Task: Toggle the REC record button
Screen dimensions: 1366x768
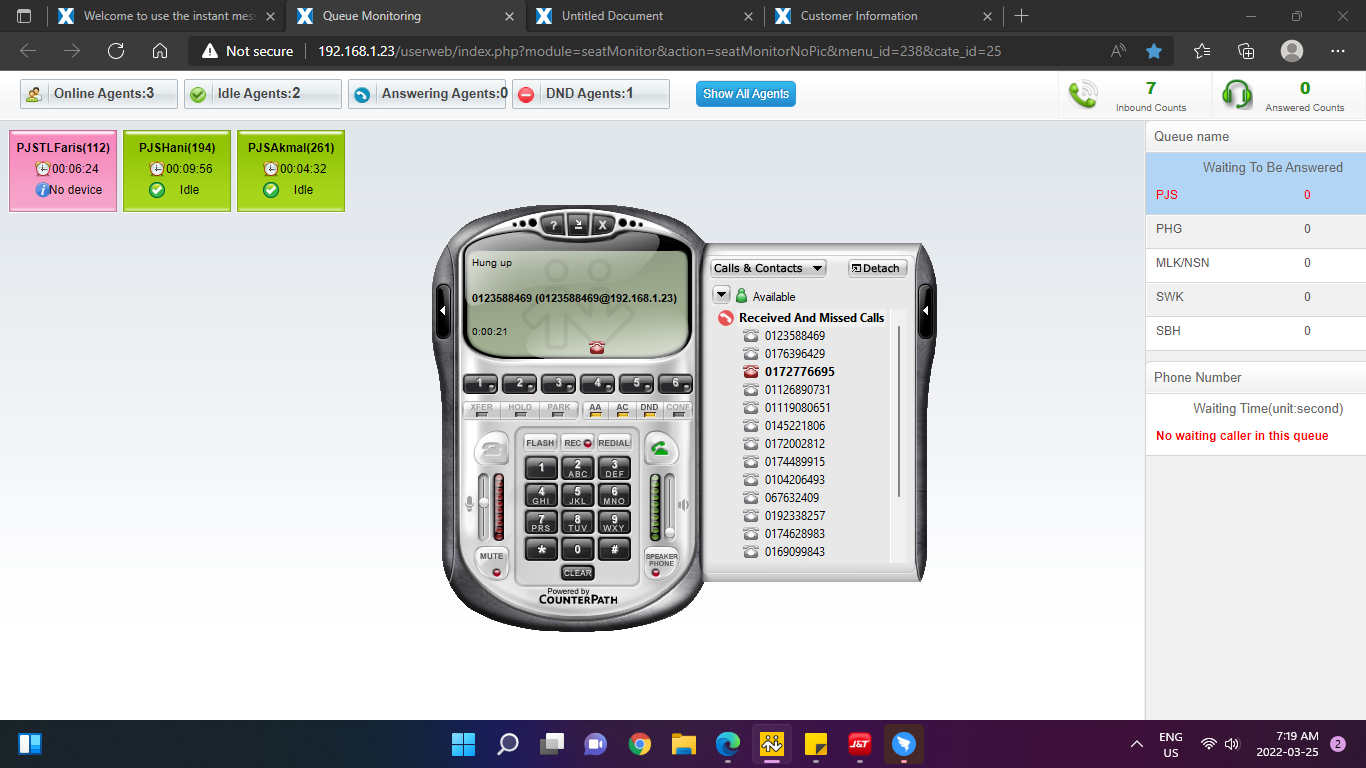Action: coord(577,443)
